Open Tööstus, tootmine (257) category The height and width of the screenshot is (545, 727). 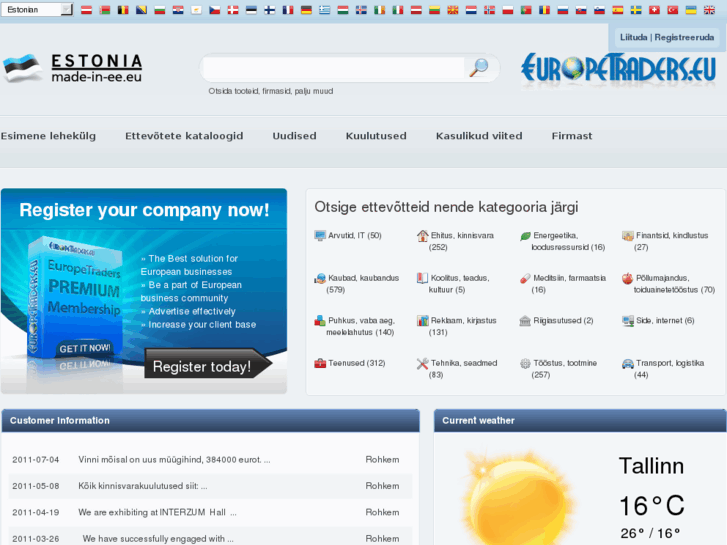pyautogui.click(x=565, y=369)
